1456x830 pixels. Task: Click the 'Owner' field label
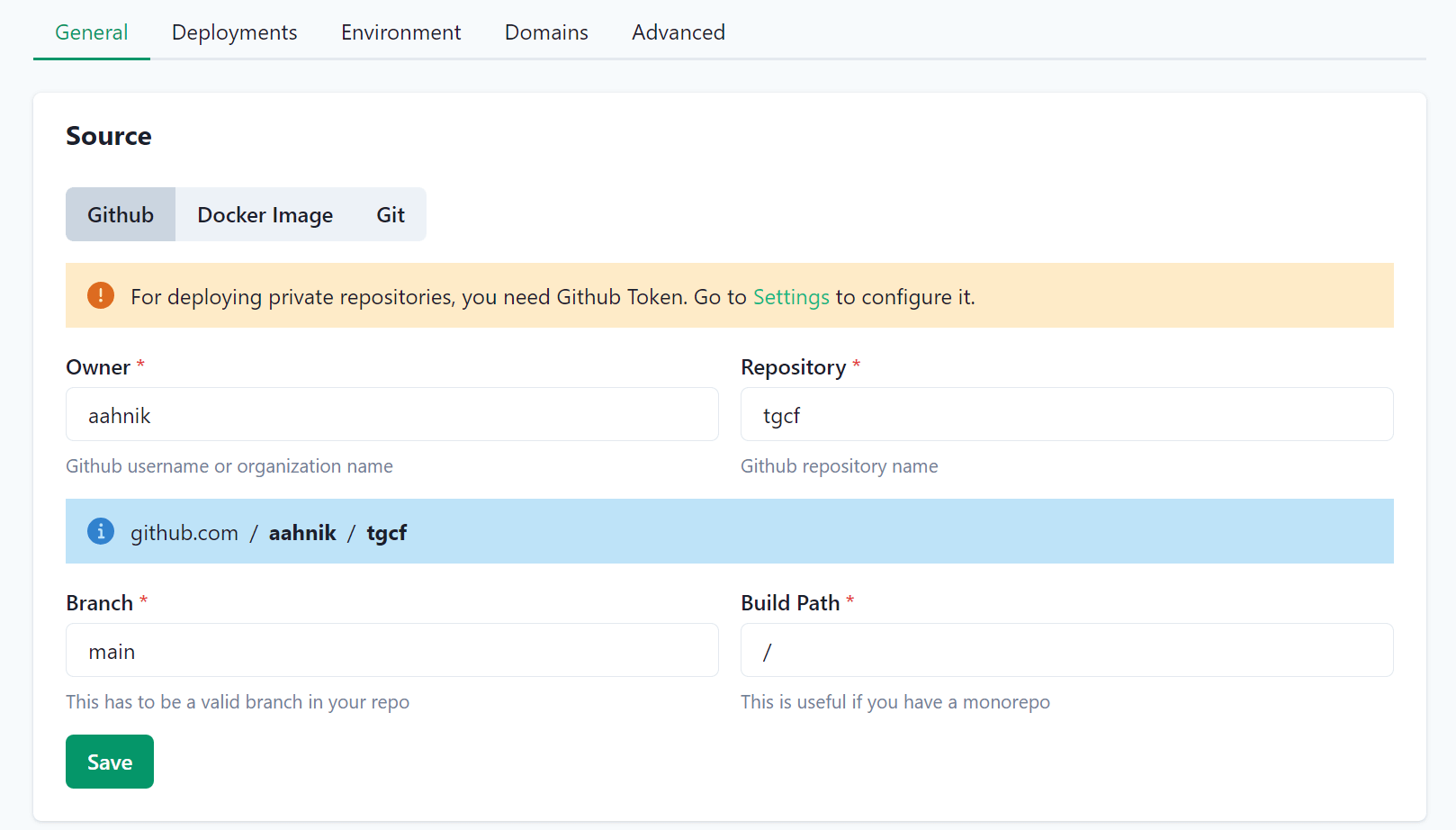click(98, 367)
